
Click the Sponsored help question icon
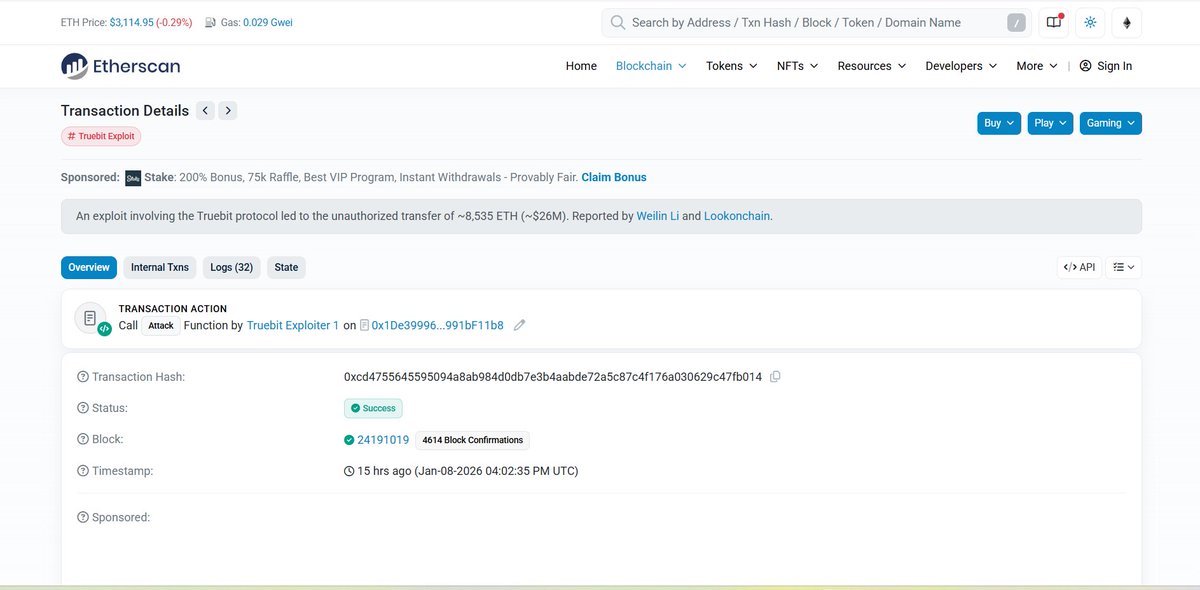coord(83,517)
